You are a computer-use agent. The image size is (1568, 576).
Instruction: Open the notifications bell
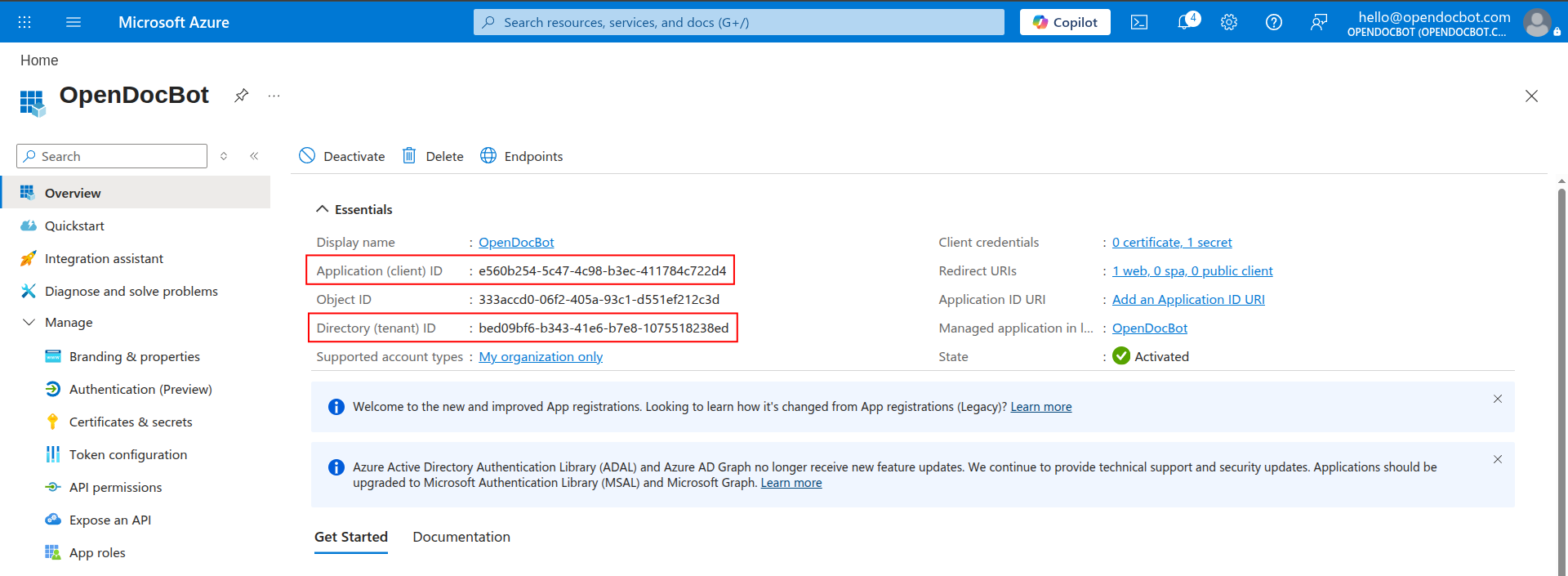[x=1186, y=22]
